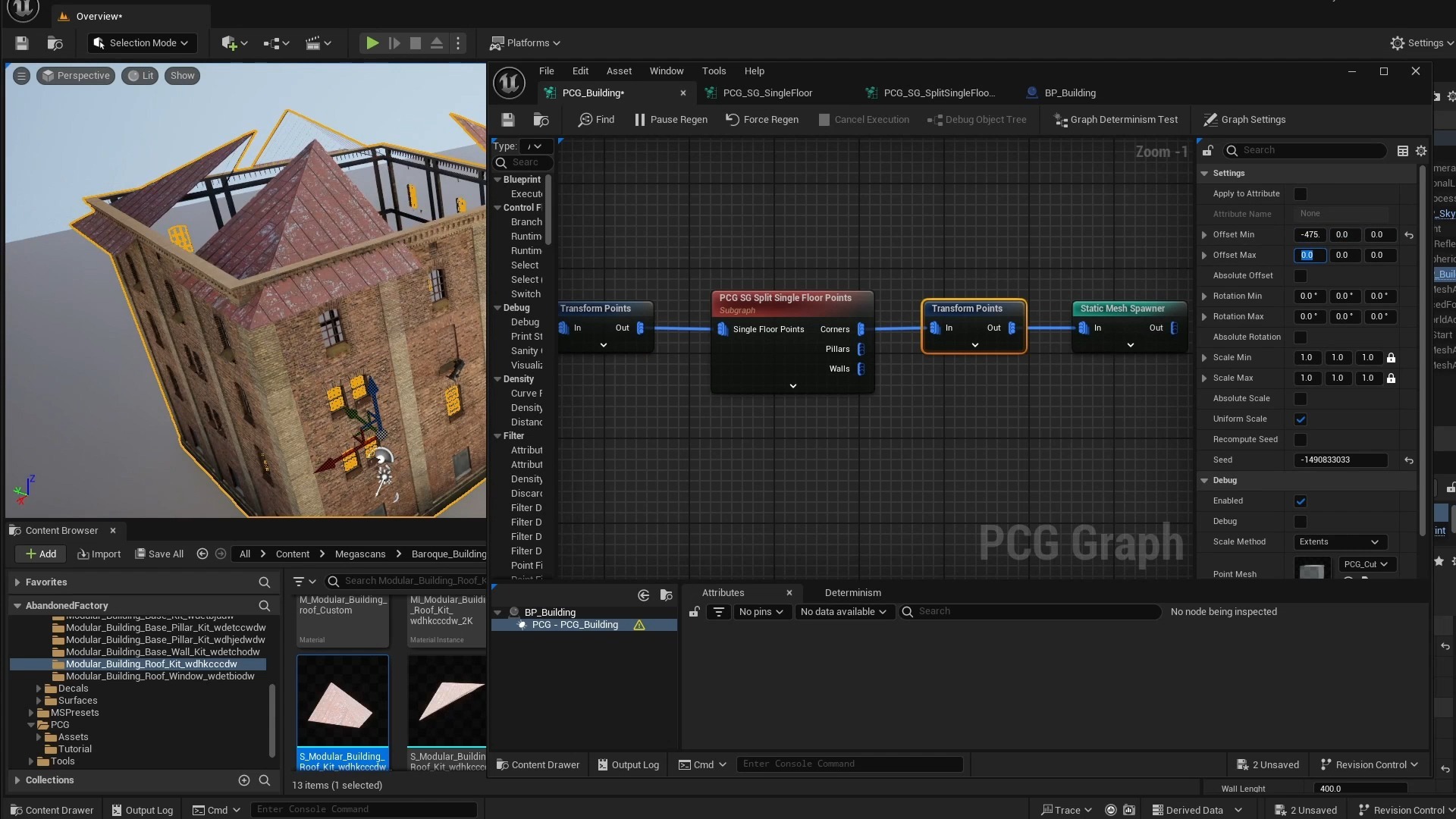
Task: Click the Find toolbar button
Action: [x=596, y=120]
